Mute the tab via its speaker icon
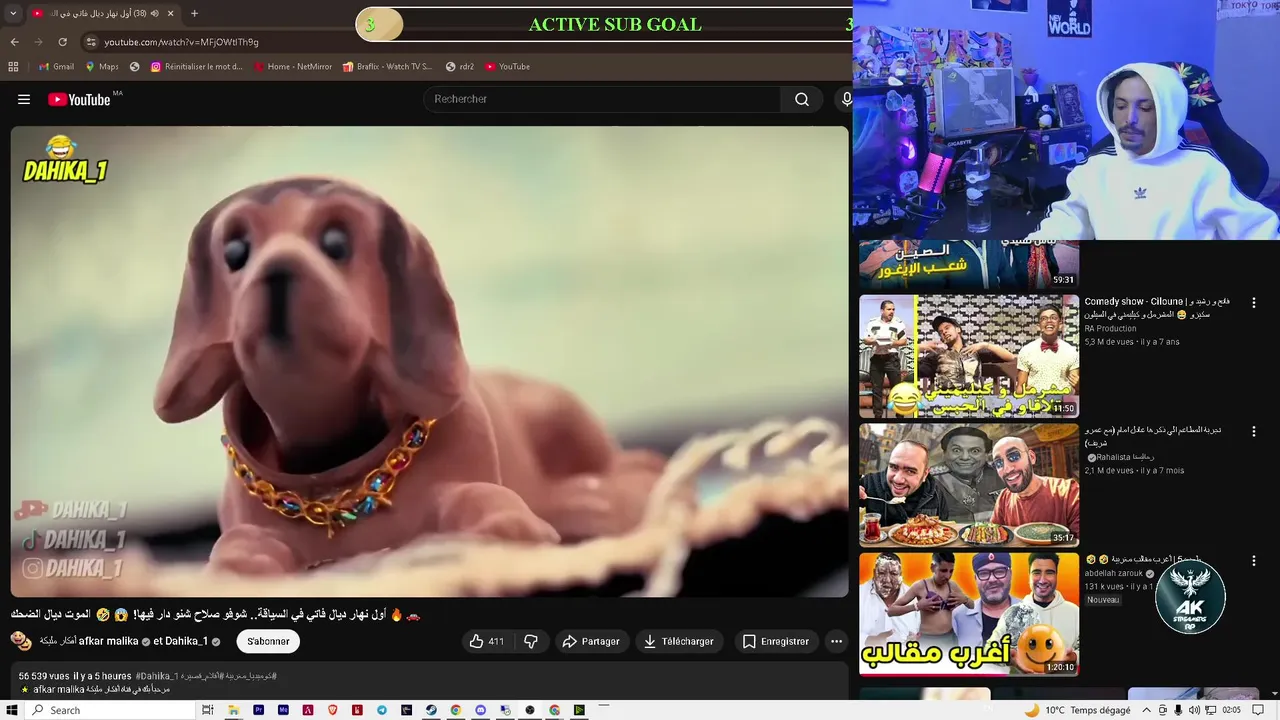 155,13
